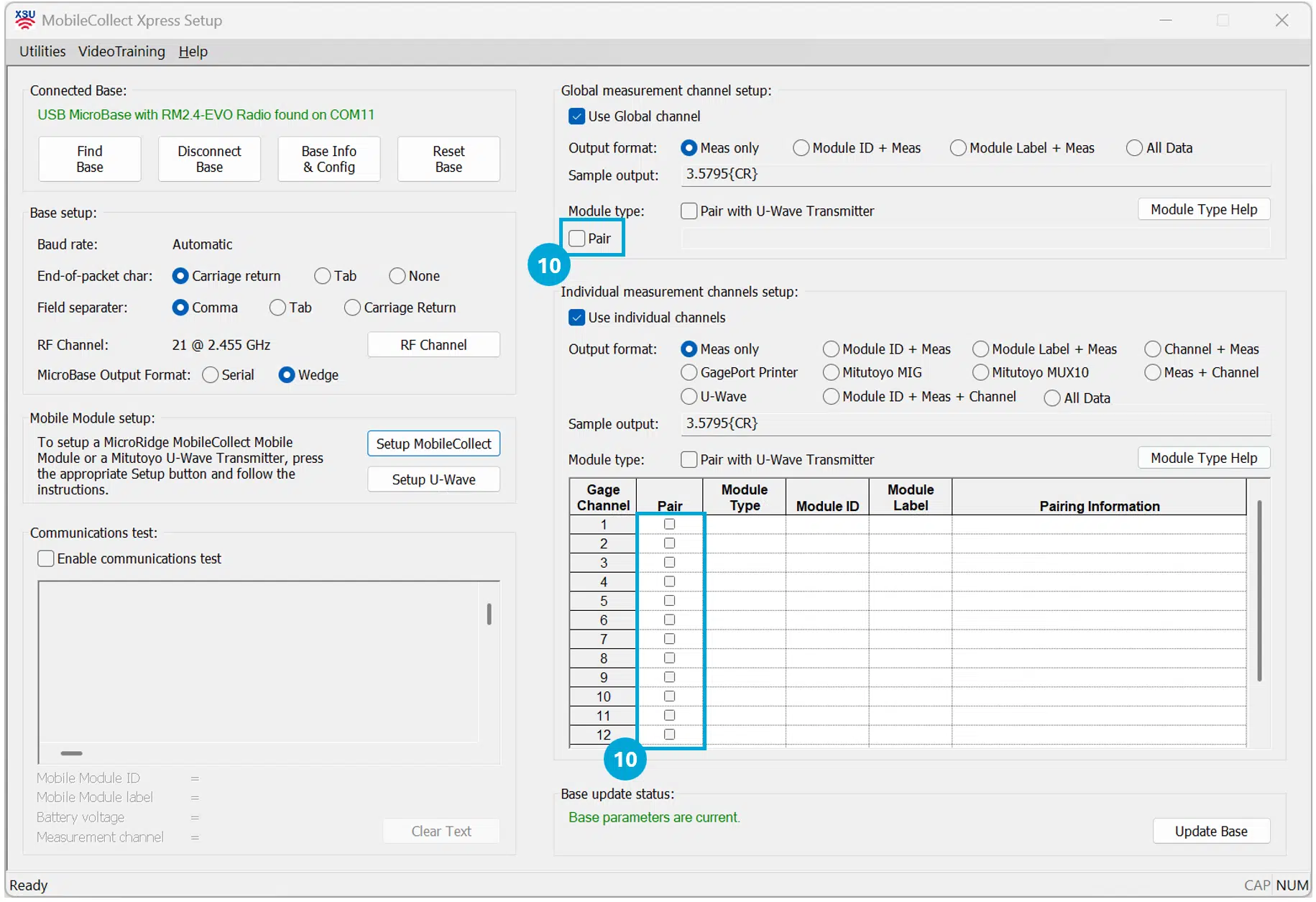1316x902 pixels.
Task: Open global Module Type Help
Action: (x=1204, y=209)
